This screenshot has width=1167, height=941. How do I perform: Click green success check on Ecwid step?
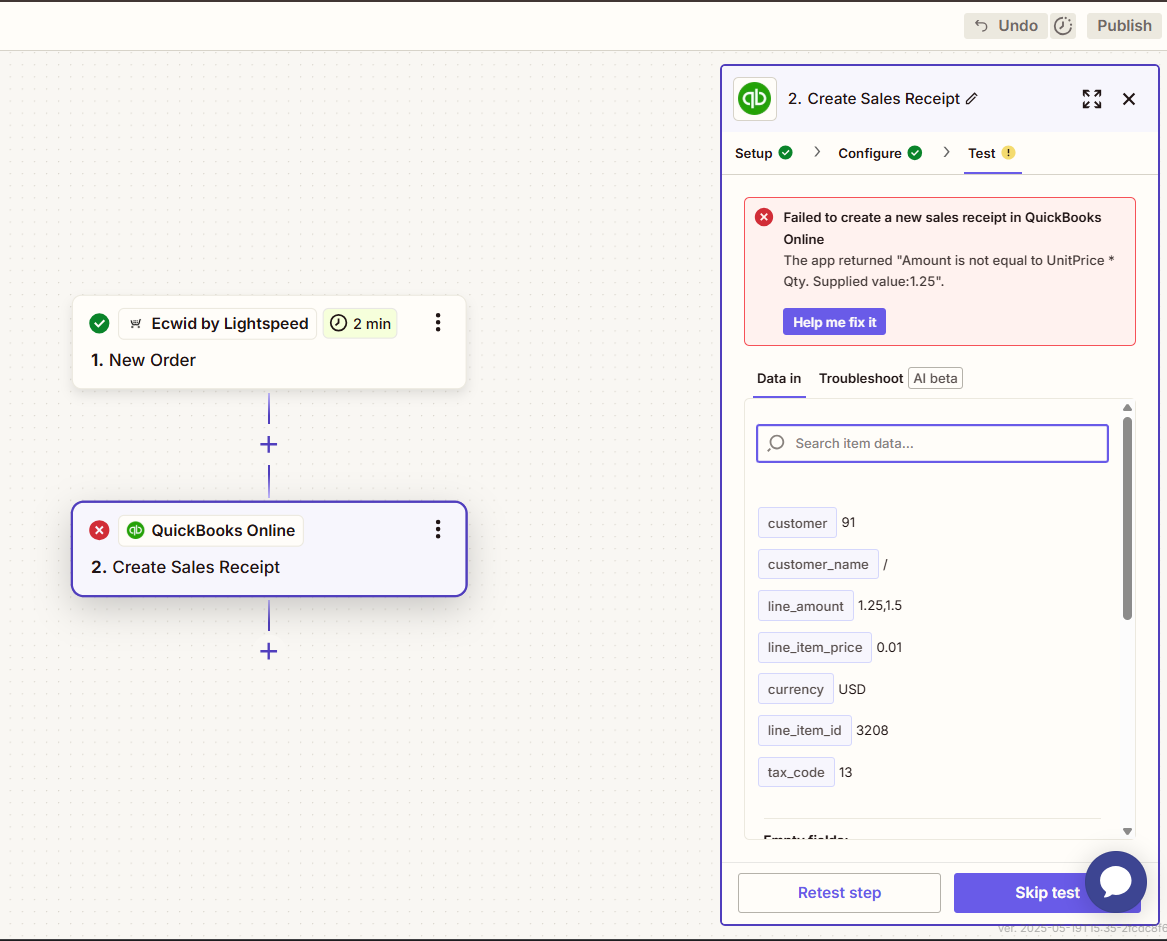[99, 324]
